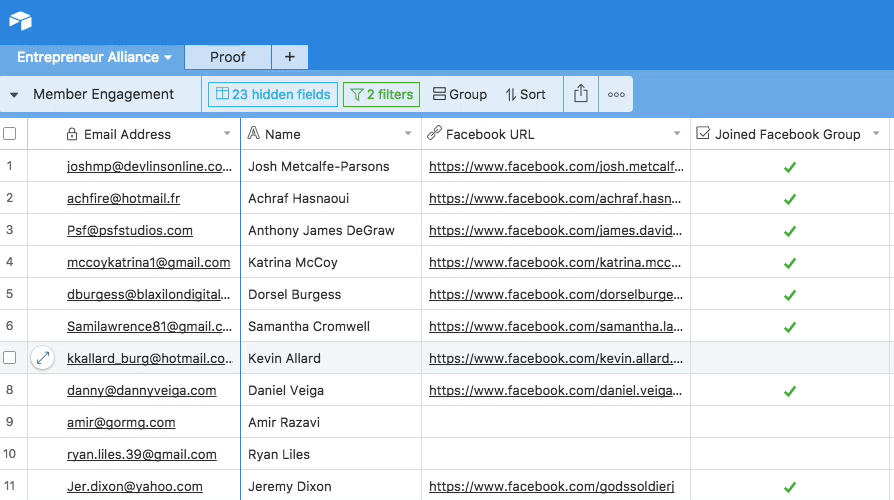Image resolution: width=894 pixels, height=500 pixels.
Task: Open the more options ellipsis menu
Action: tap(616, 94)
